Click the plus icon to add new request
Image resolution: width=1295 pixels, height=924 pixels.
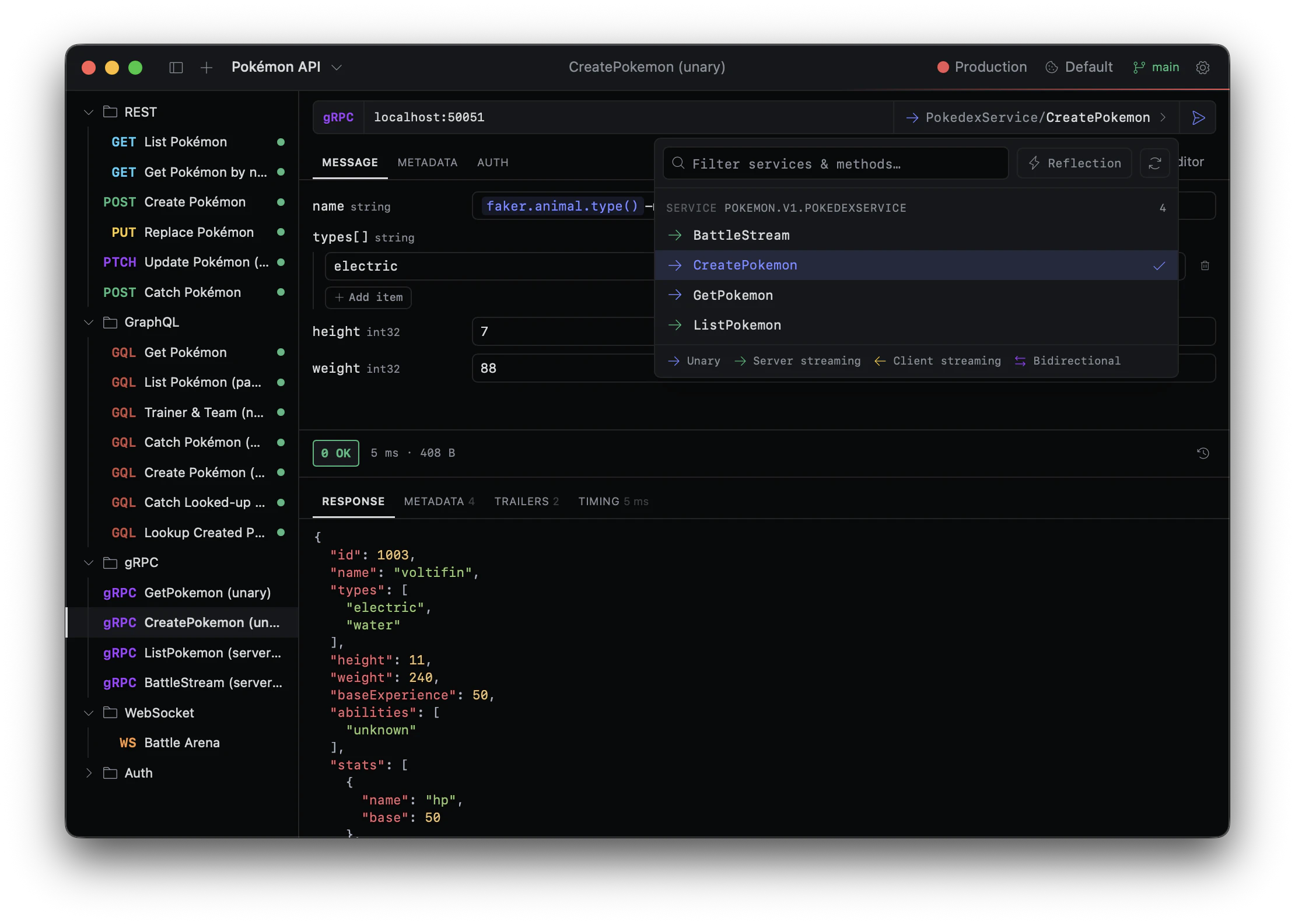(206, 68)
